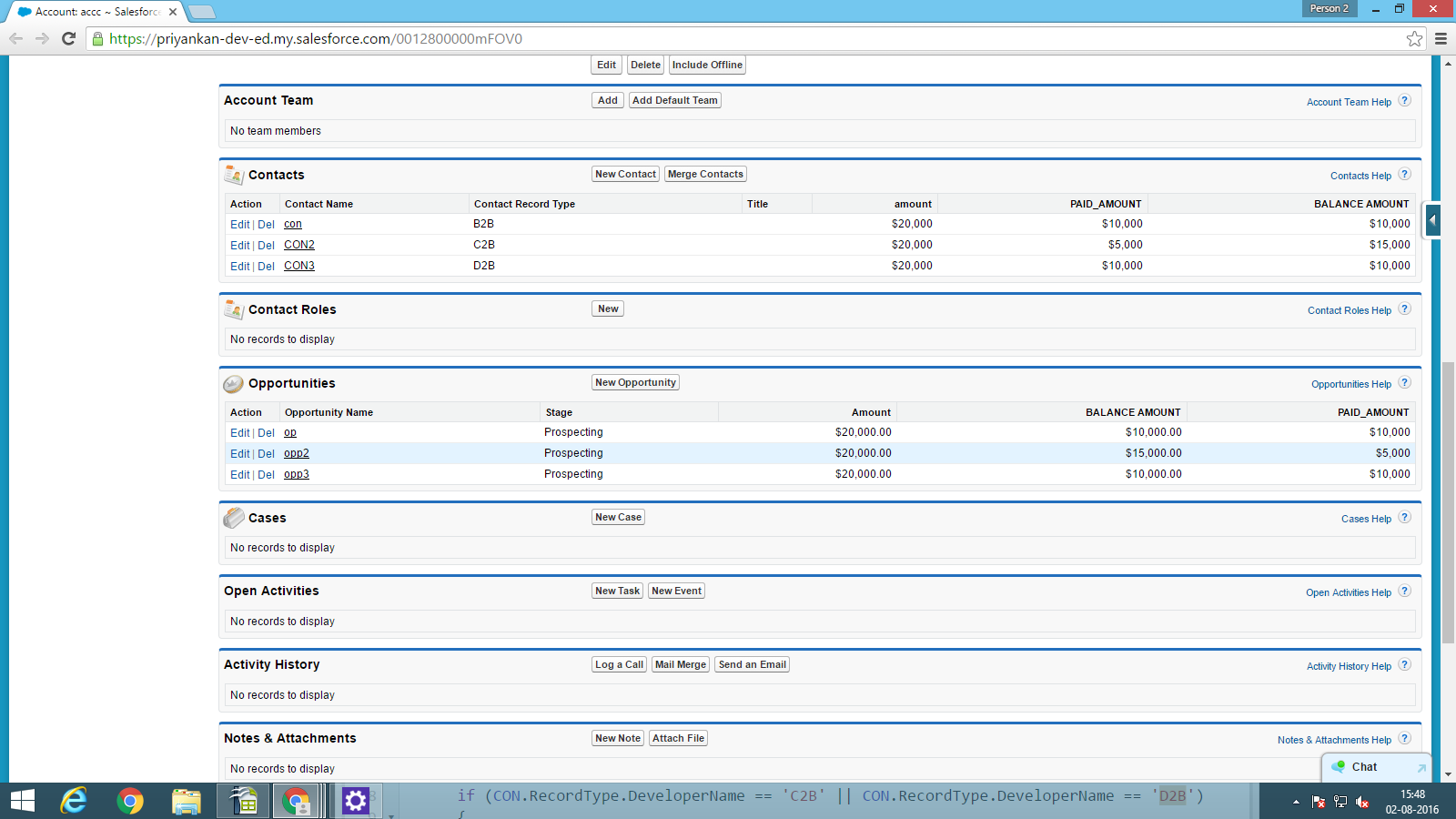Viewport: 1456px width, 819px height.
Task: Click the page vertical scrollbar thumb
Action: coord(1448,500)
